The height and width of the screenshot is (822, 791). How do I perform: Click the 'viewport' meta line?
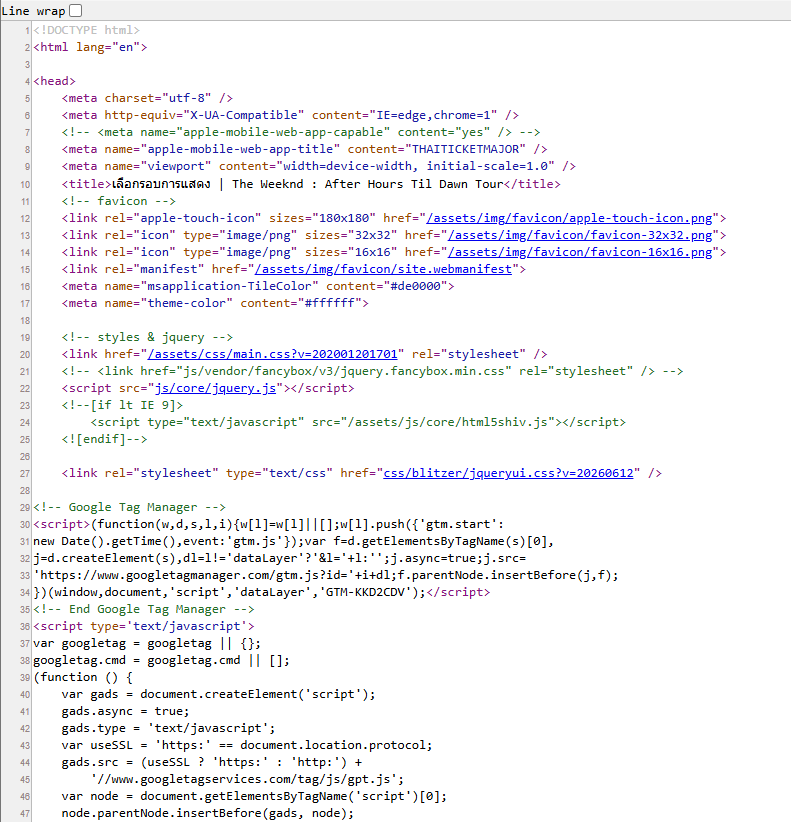[x=319, y=166]
